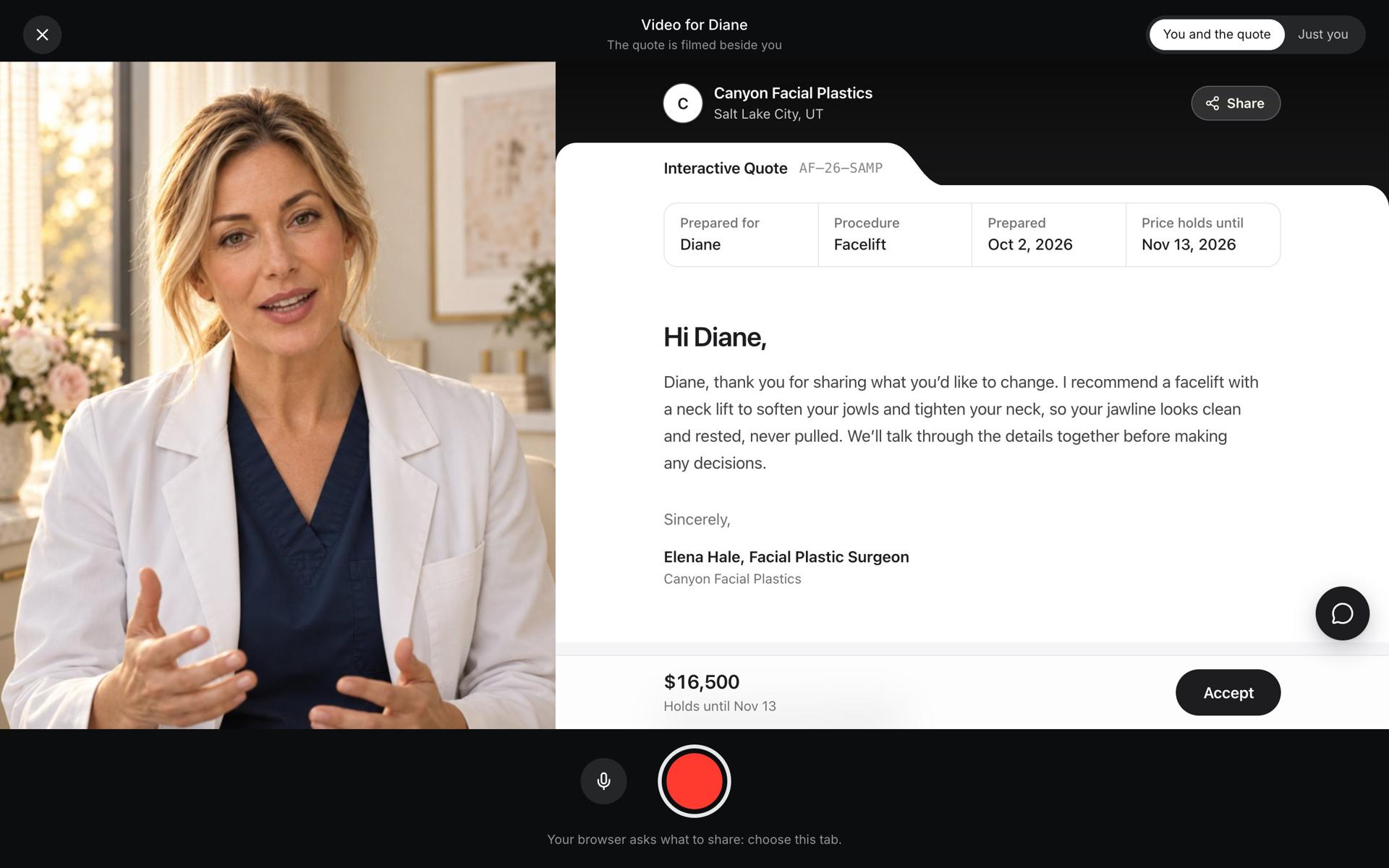Toggle the microphone icon
This screenshot has width=1389, height=868.
tap(603, 781)
